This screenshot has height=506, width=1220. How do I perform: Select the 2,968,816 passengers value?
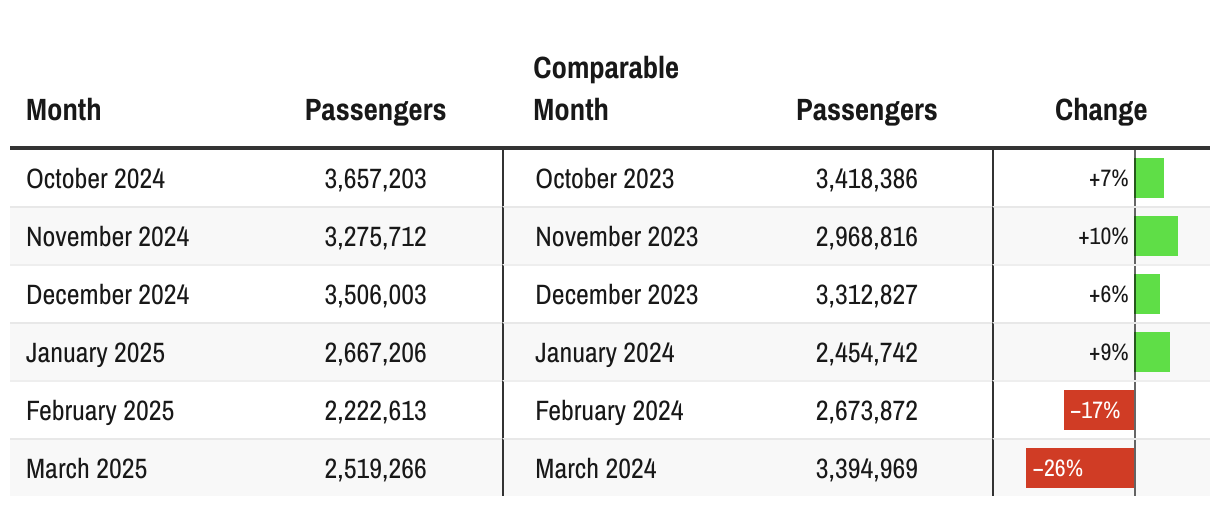coord(866,237)
